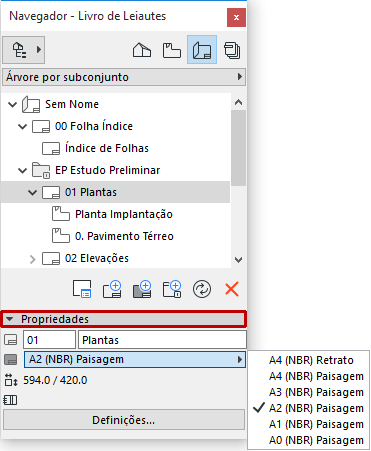Image resolution: width=371 pixels, height=451 pixels.
Task: Click the red Delete X icon
Action: click(x=232, y=289)
